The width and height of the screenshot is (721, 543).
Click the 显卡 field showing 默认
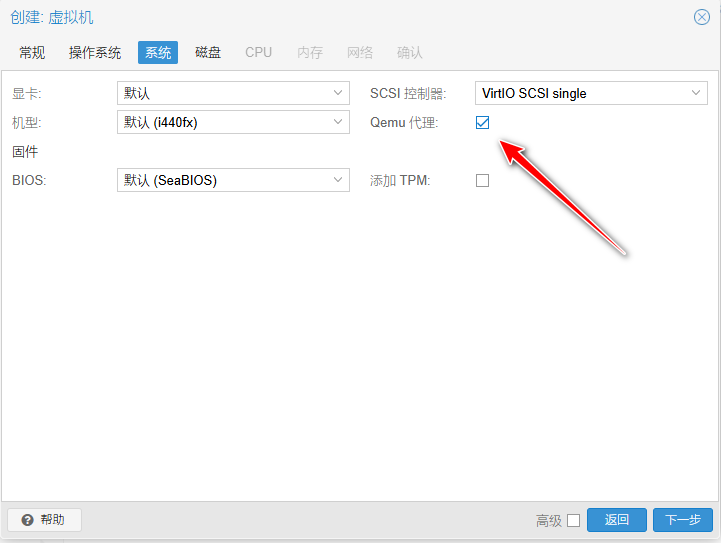pos(233,93)
